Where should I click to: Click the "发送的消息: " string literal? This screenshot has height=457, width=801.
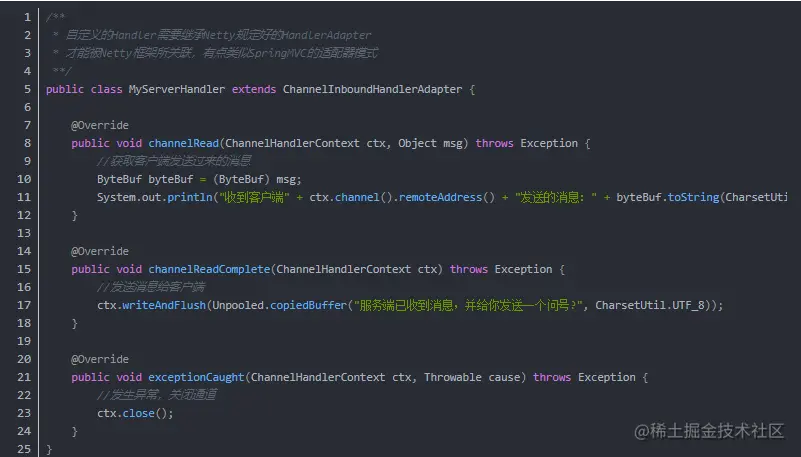click(556, 197)
